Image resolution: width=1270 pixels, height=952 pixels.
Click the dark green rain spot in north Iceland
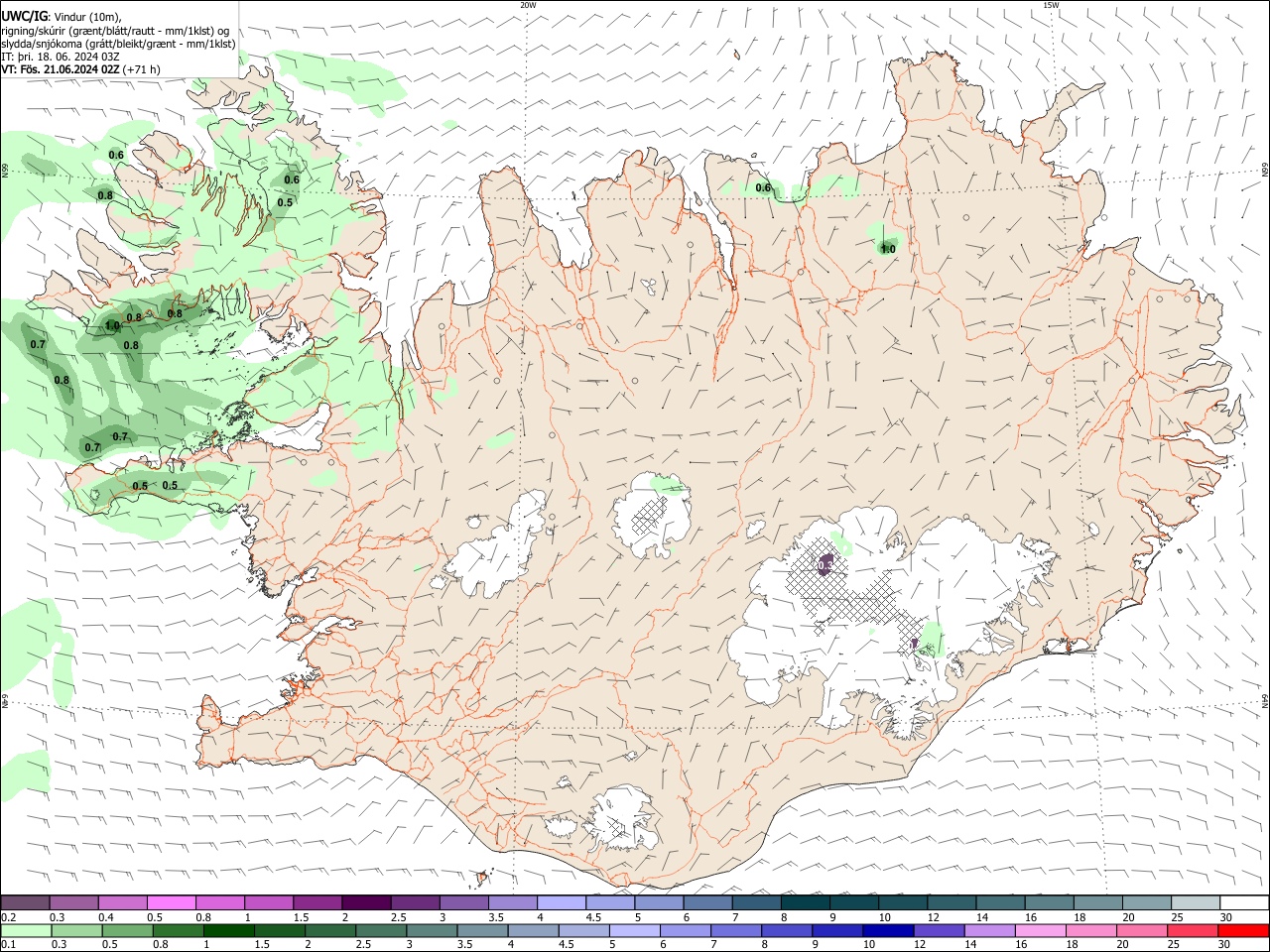[887, 246]
